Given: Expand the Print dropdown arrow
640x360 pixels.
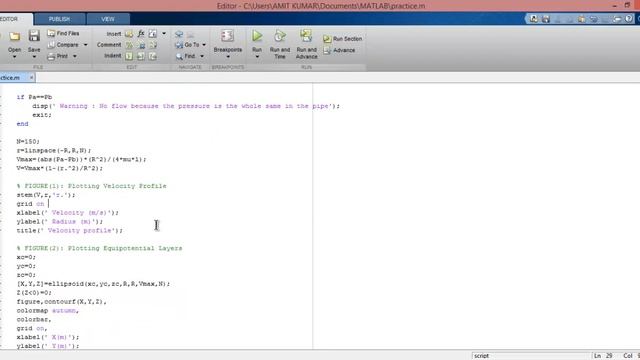Looking at the screenshot, I should 75,56.
